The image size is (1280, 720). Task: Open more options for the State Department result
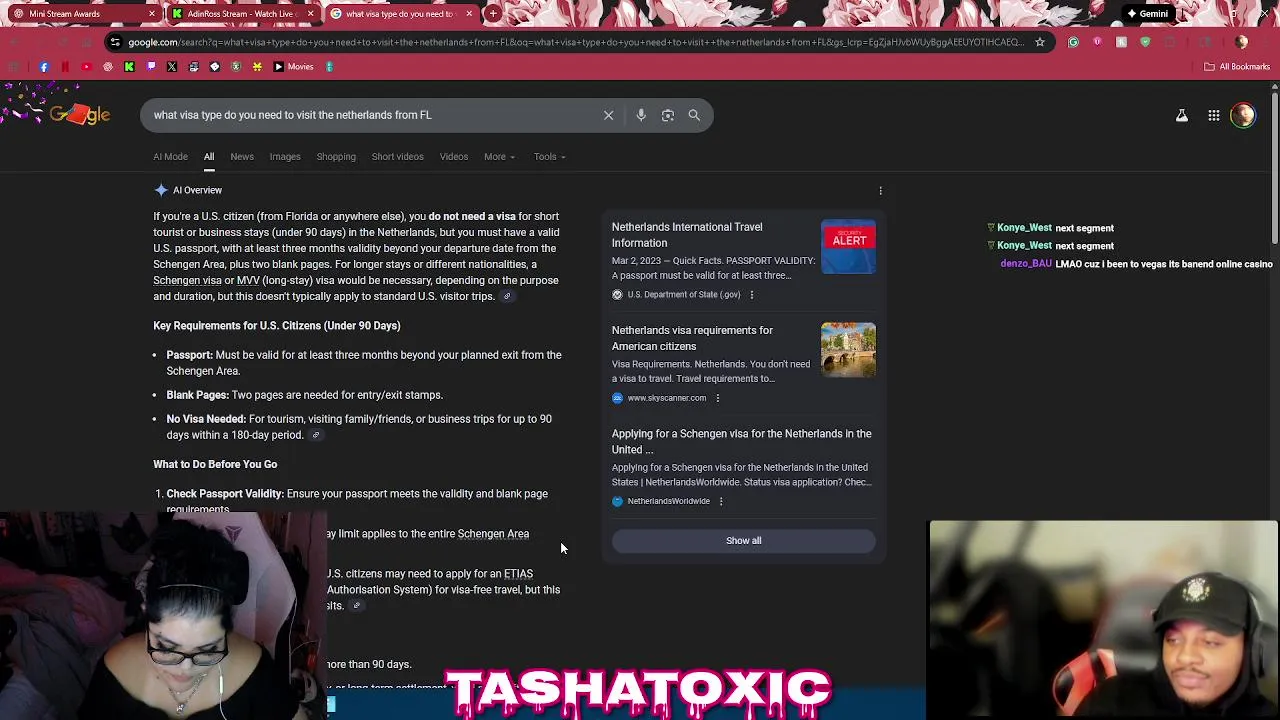point(752,295)
